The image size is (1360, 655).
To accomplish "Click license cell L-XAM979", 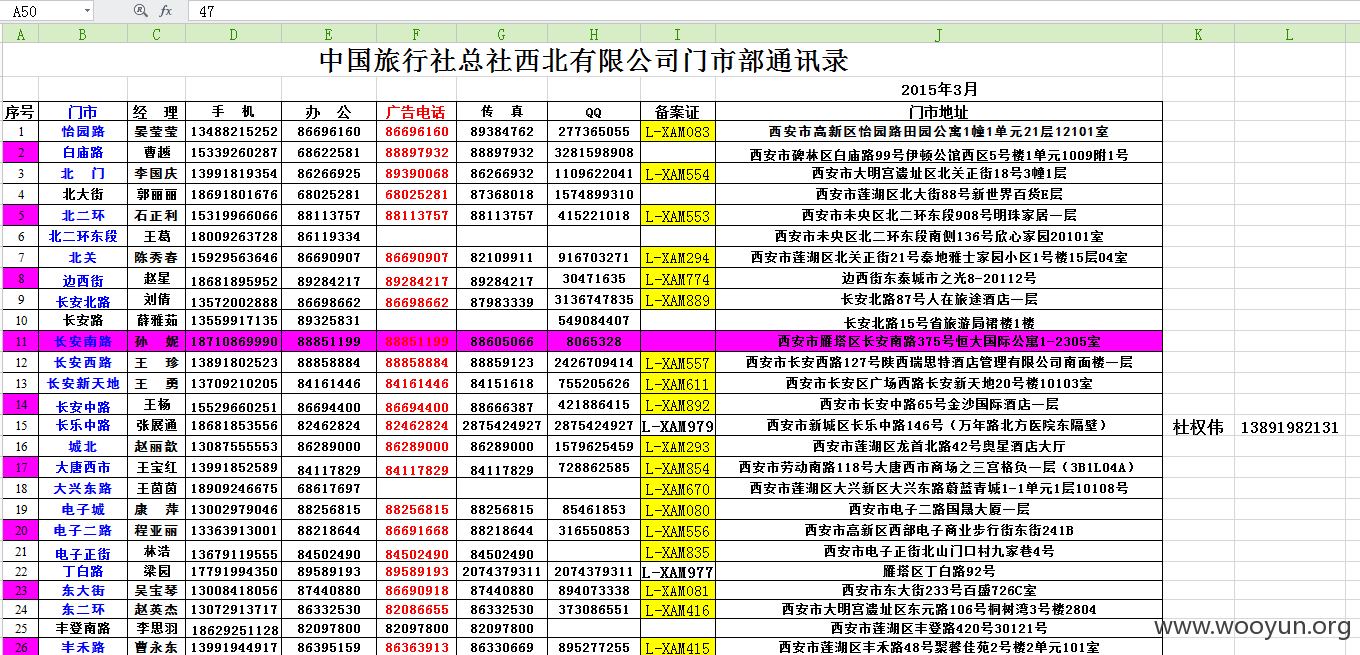I will [678, 426].
